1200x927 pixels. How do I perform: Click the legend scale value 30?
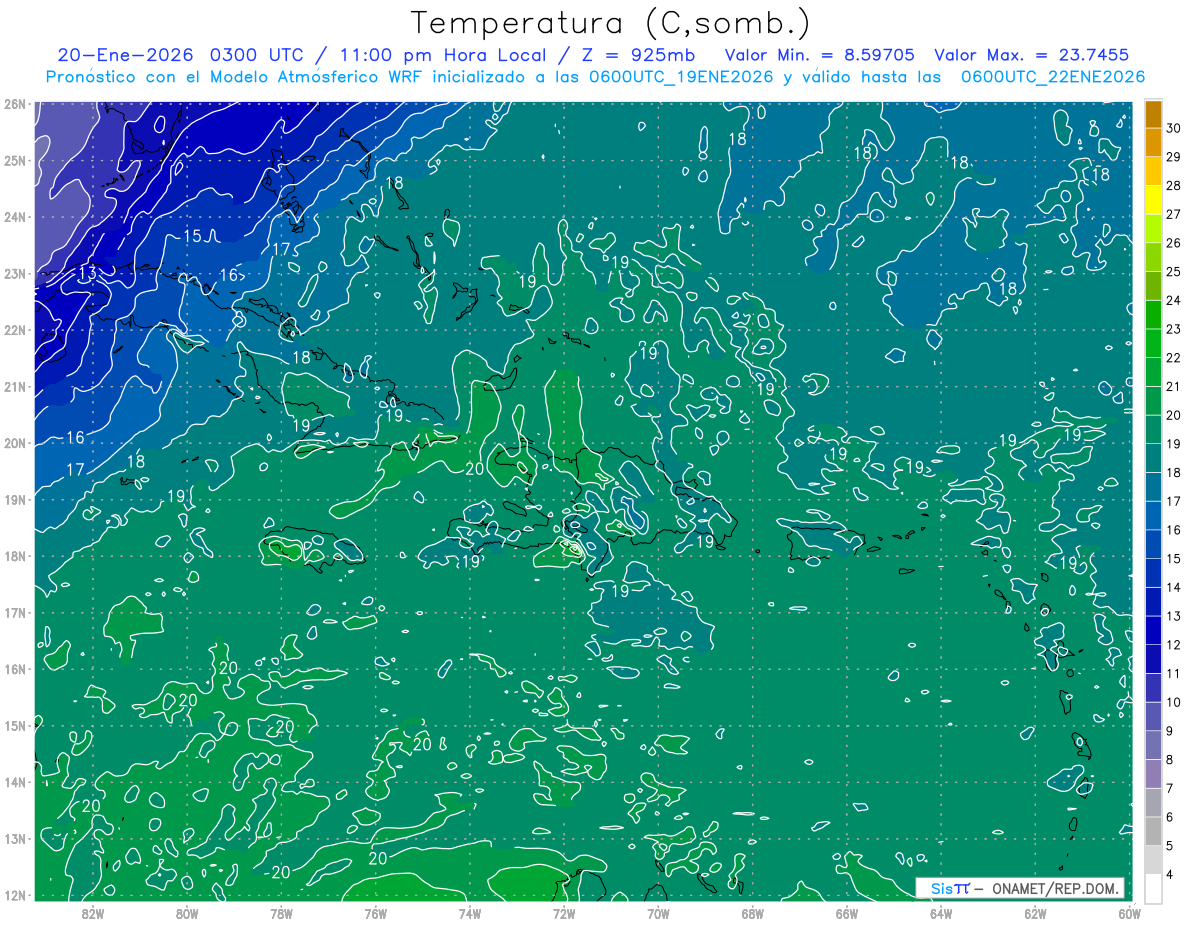tap(1174, 128)
